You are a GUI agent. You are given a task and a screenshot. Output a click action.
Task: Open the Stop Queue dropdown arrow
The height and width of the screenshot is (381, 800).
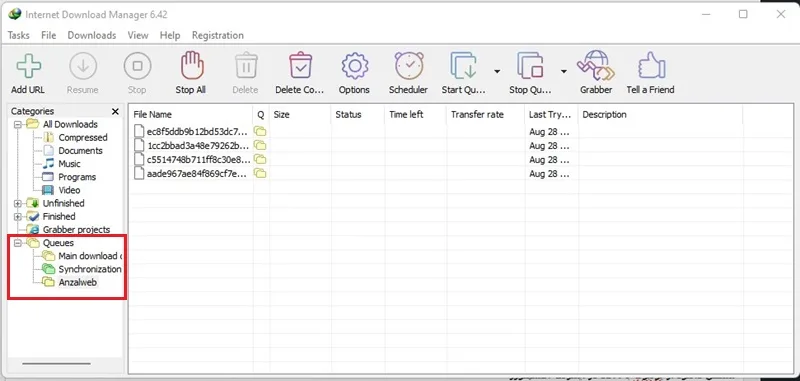pos(564,71)
